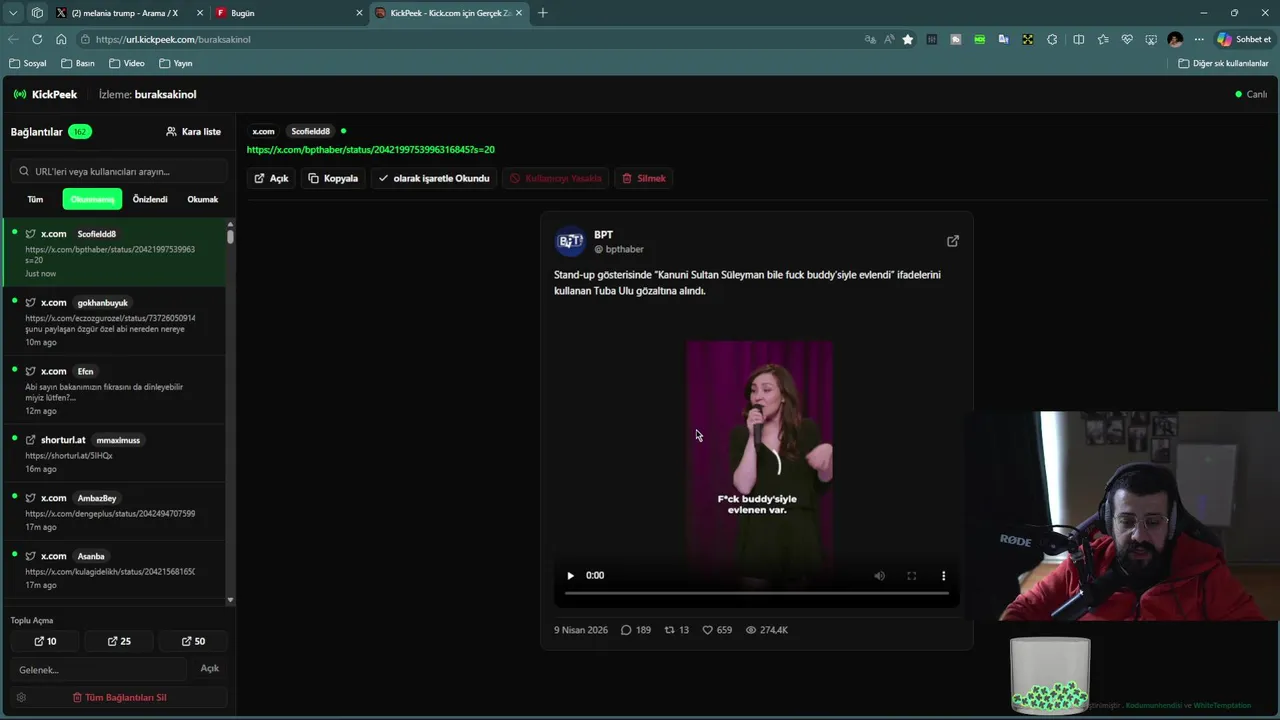This screenshot has width=1280, height=720.
Task: Open a new browser tab
Action: pos(543,13)
